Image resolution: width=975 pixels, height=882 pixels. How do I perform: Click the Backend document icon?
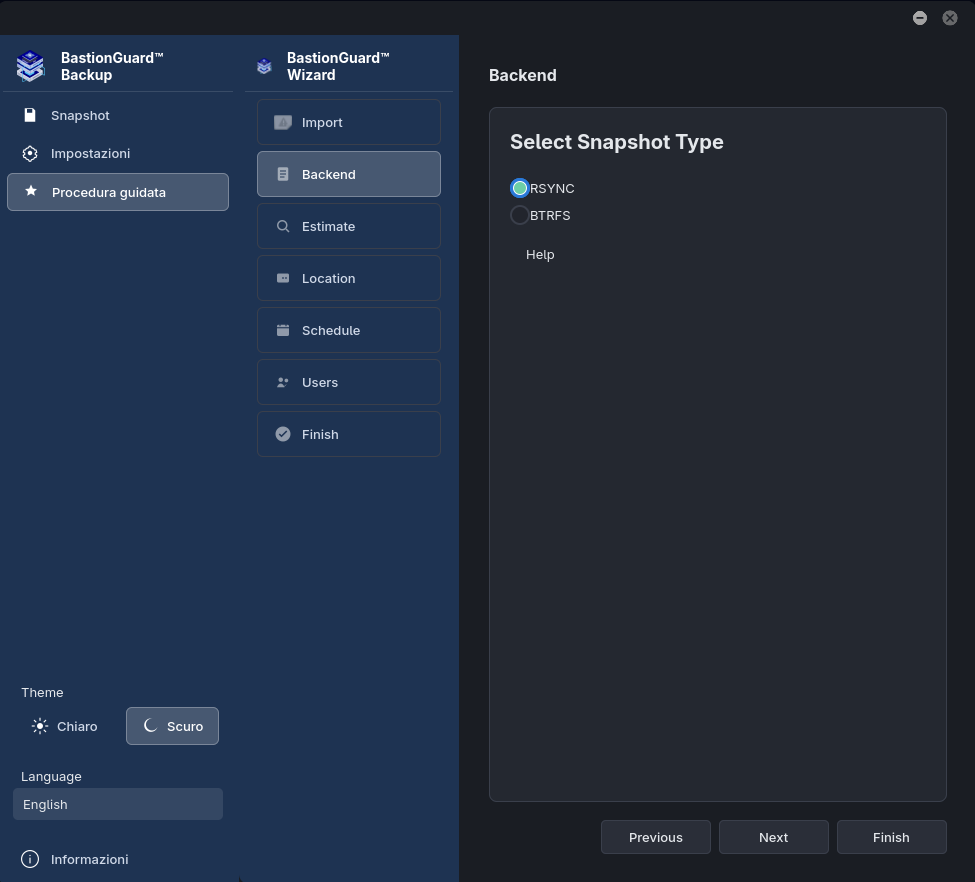pos(283,174)
